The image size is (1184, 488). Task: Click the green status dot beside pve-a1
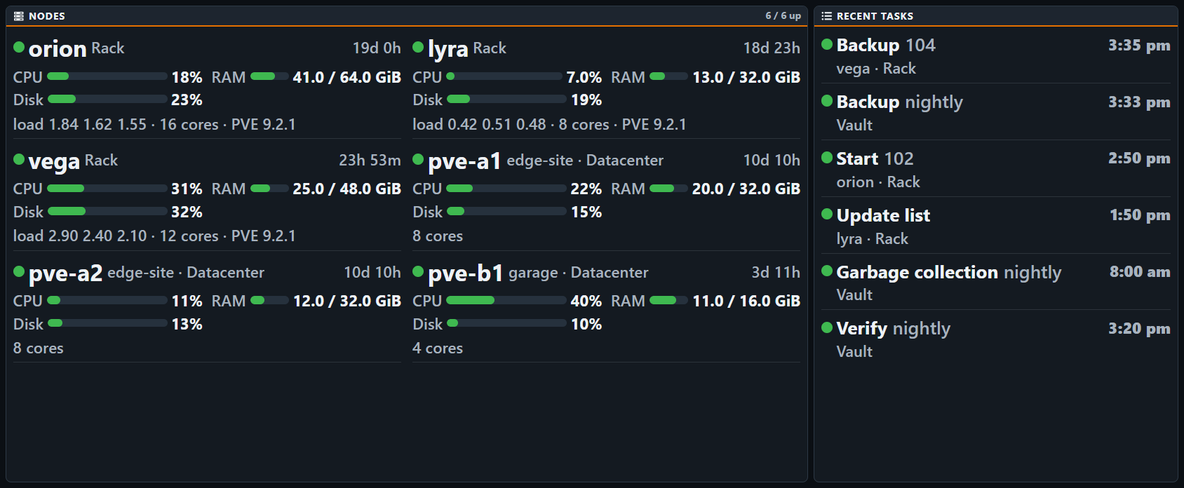(418, 159)
